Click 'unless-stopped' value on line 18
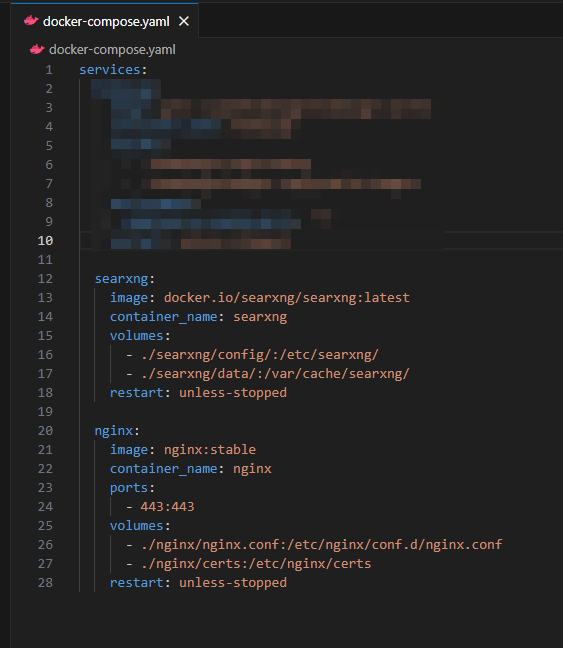The width and height of the screenshot is (563, 648). click(x=233, y=393)
